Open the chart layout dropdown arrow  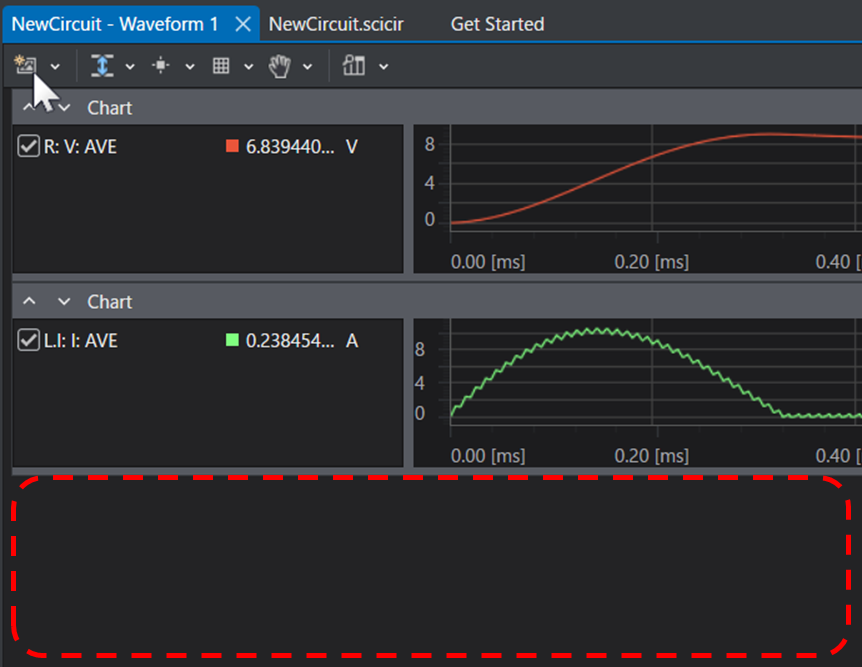[x=384, y=67]
